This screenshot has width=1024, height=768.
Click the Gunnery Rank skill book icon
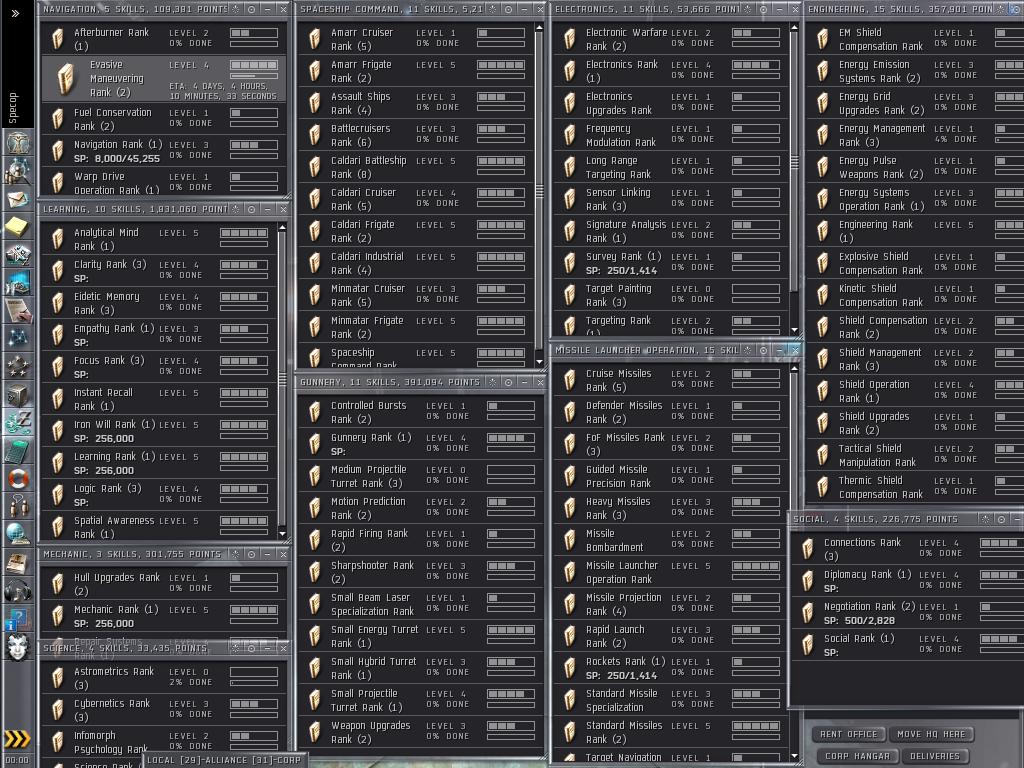click(315, 444)
